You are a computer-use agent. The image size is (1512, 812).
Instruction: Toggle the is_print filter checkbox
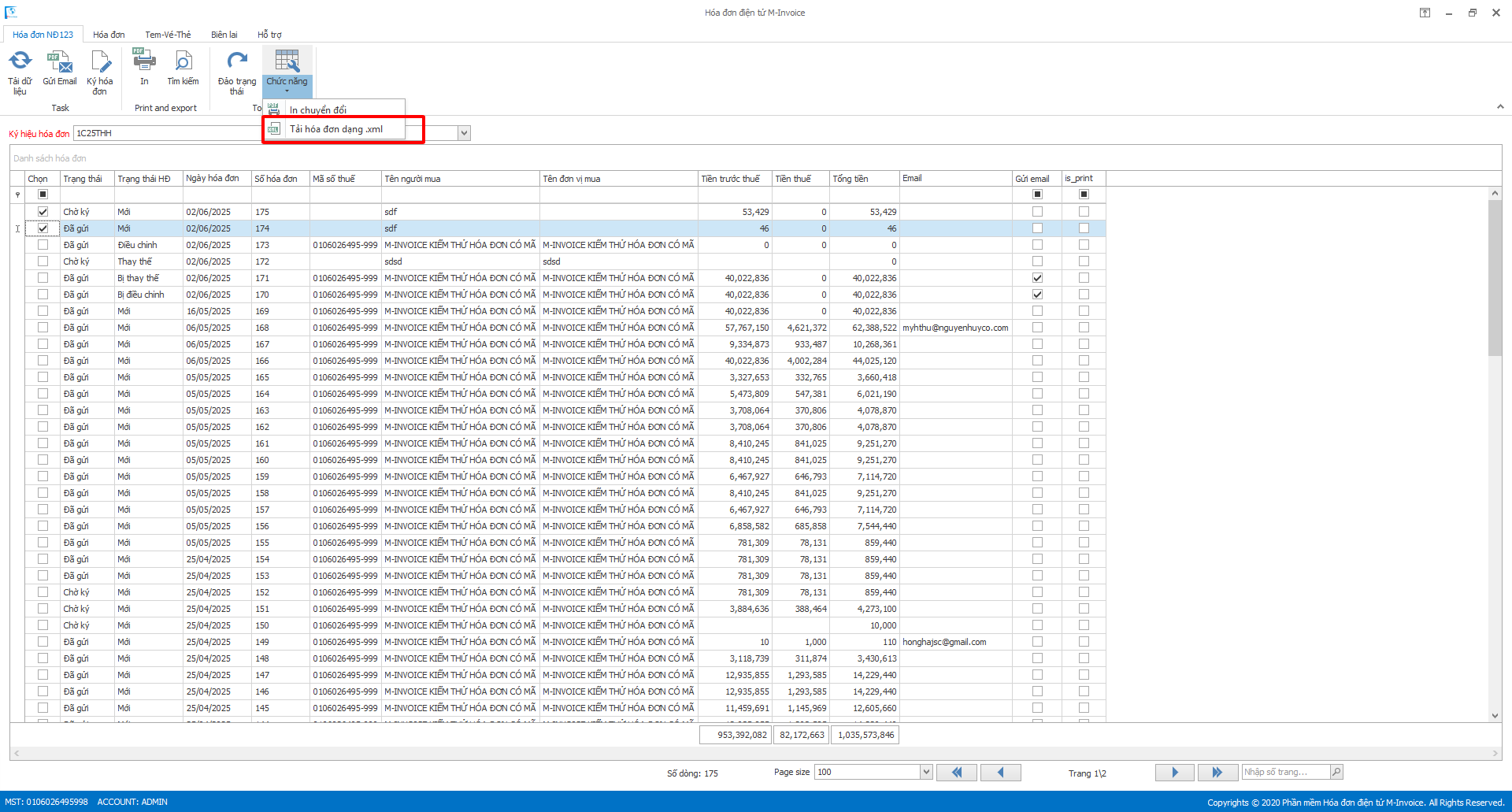(x=1084, y=195)
